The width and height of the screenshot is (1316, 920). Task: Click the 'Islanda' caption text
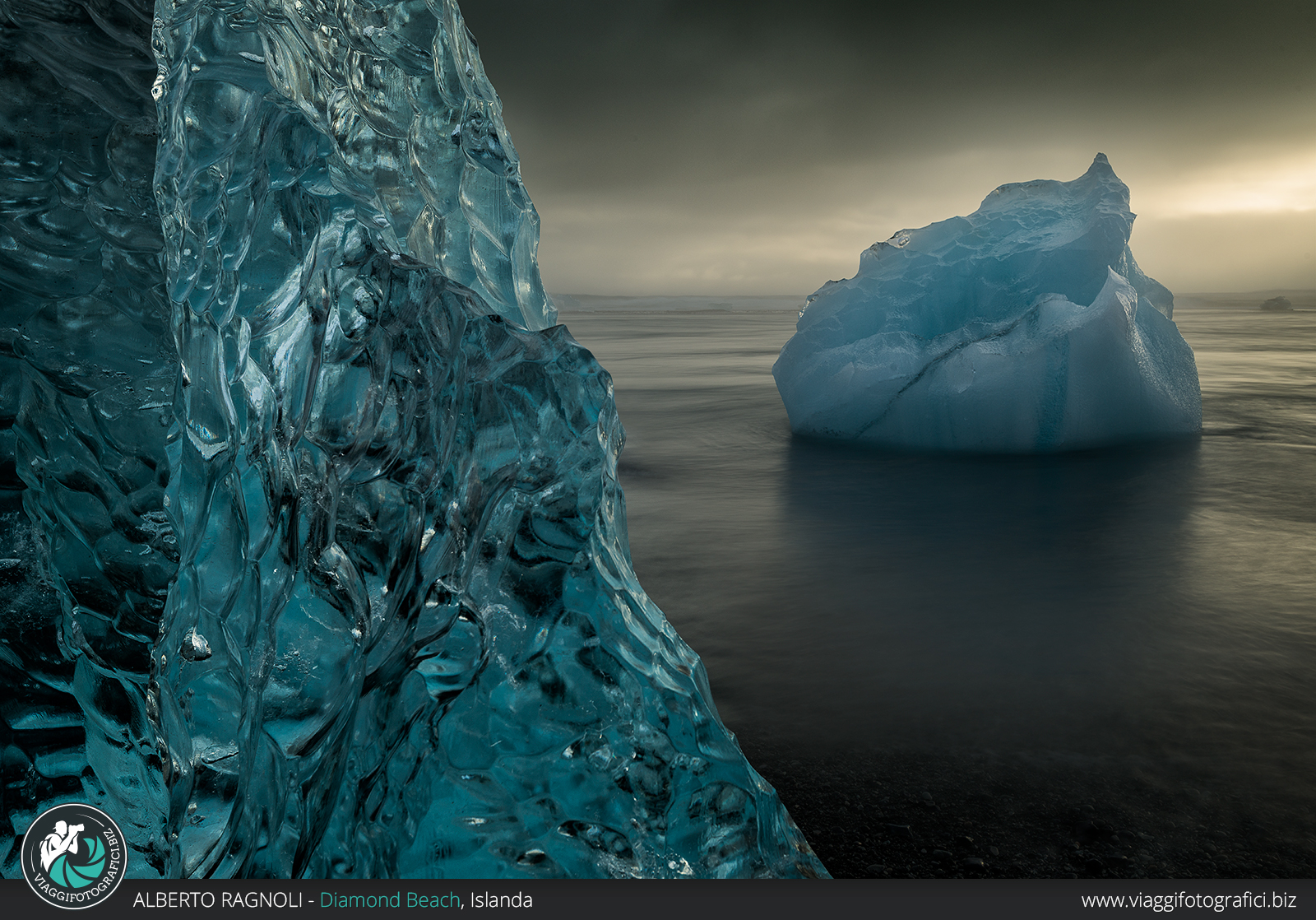click(x=502, y=900)
